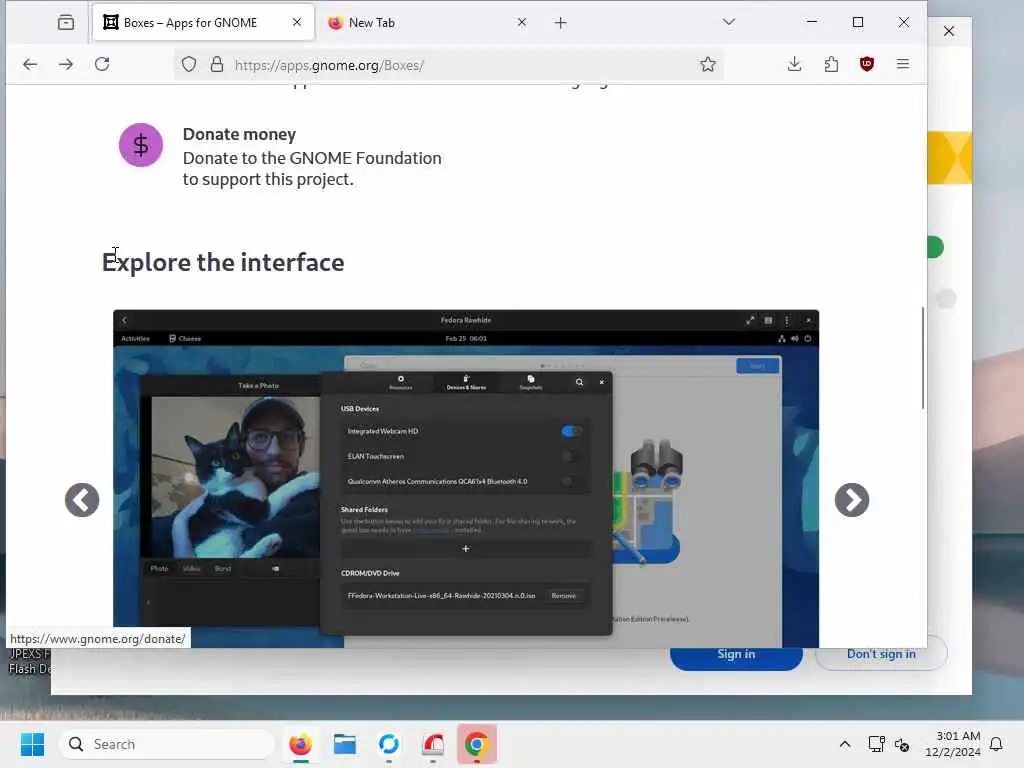The height and width of the screenshot is (768, 1024).
Task: Show the previous screenshot in the carousel
Action: [82, 500]
